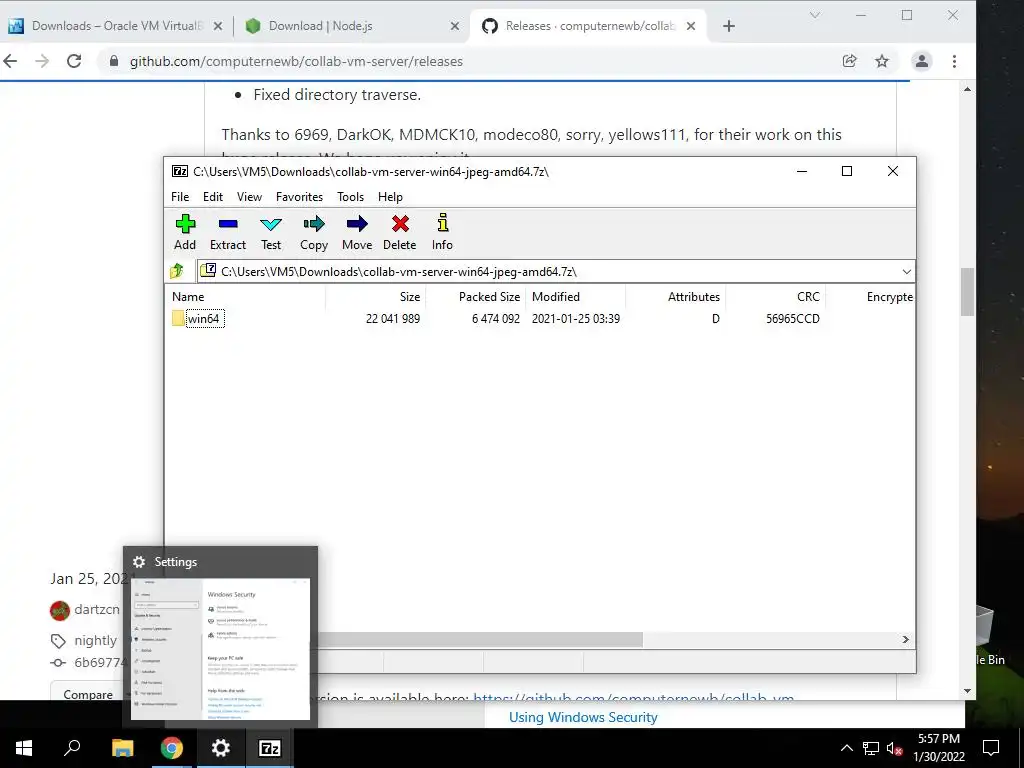Click the nightly tag link
The height and width of the screenshot is (768, 1024).
click(95, 641)
